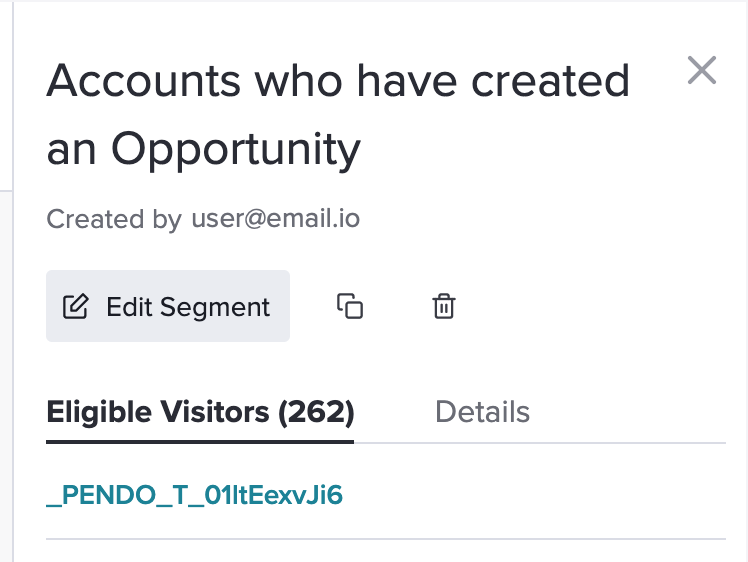Click the segment title heading

[338, 114]
